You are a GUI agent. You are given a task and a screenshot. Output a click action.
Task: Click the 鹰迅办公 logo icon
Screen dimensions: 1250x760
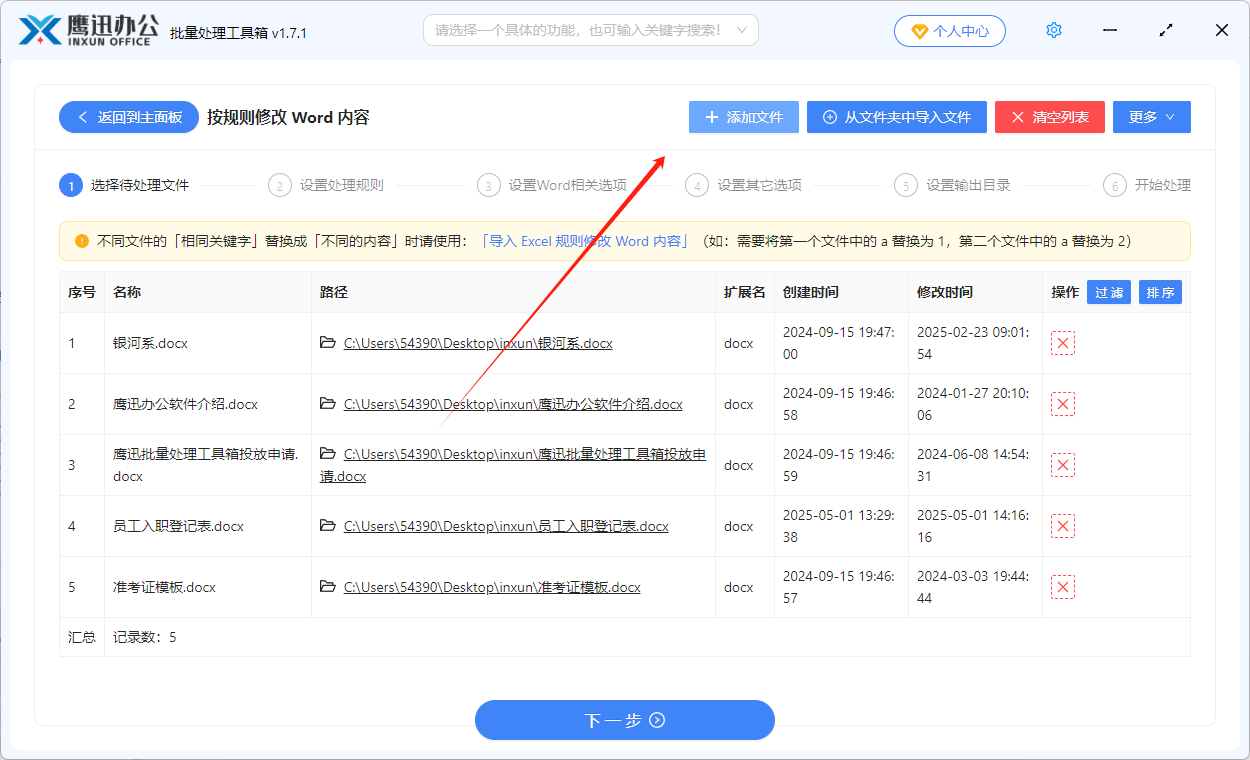(x=38, y=29)
